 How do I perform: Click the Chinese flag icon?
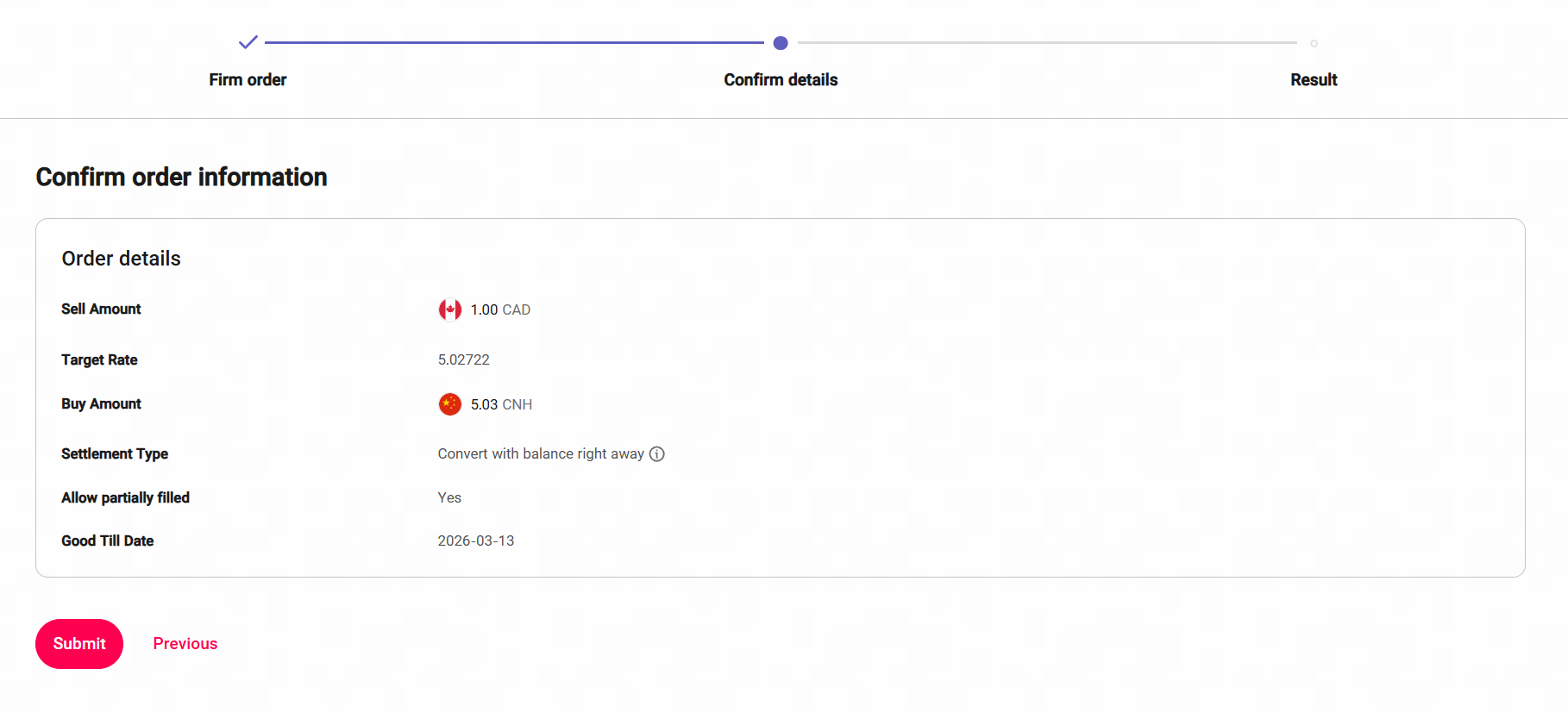point(450,404)
